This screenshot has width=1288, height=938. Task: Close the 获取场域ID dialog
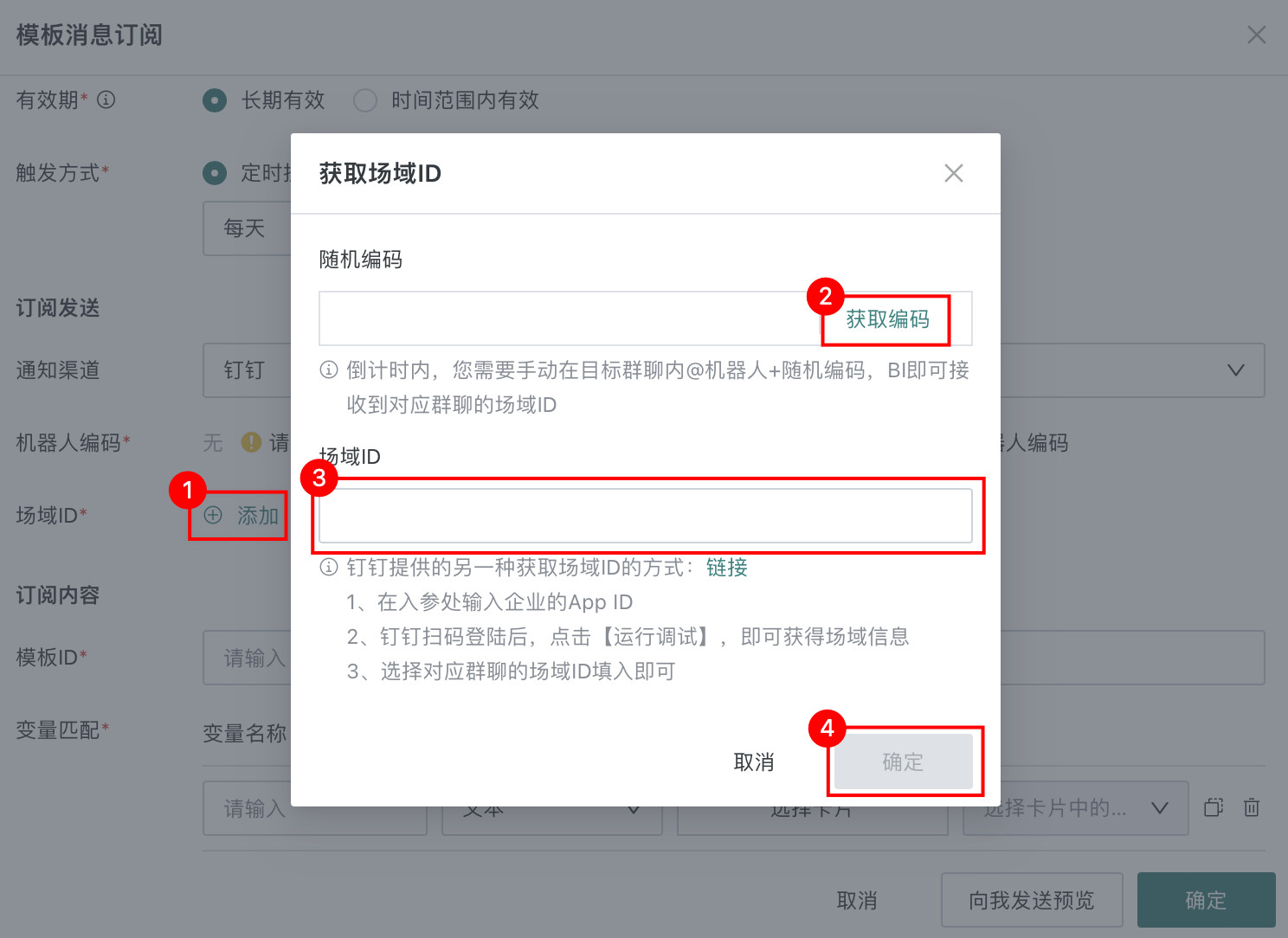tap(953, 173)
